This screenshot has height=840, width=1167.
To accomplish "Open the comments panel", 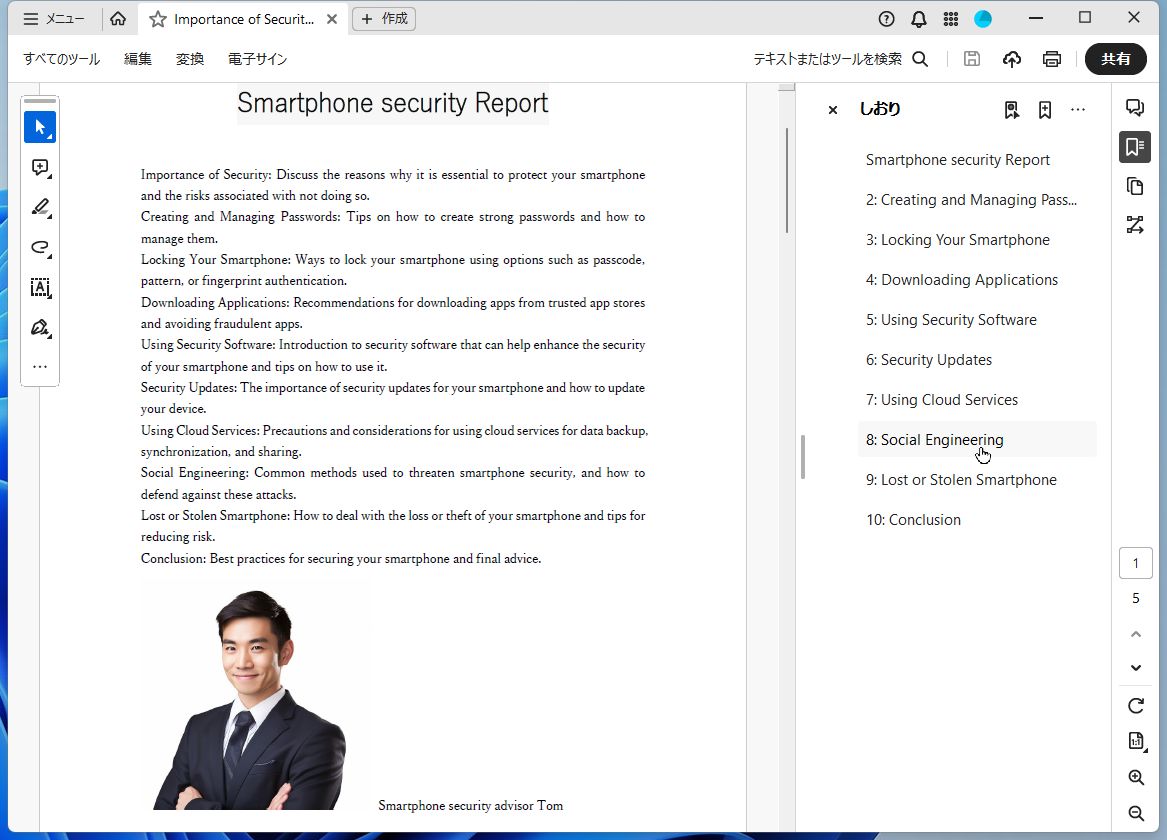I will (1135, 107).
